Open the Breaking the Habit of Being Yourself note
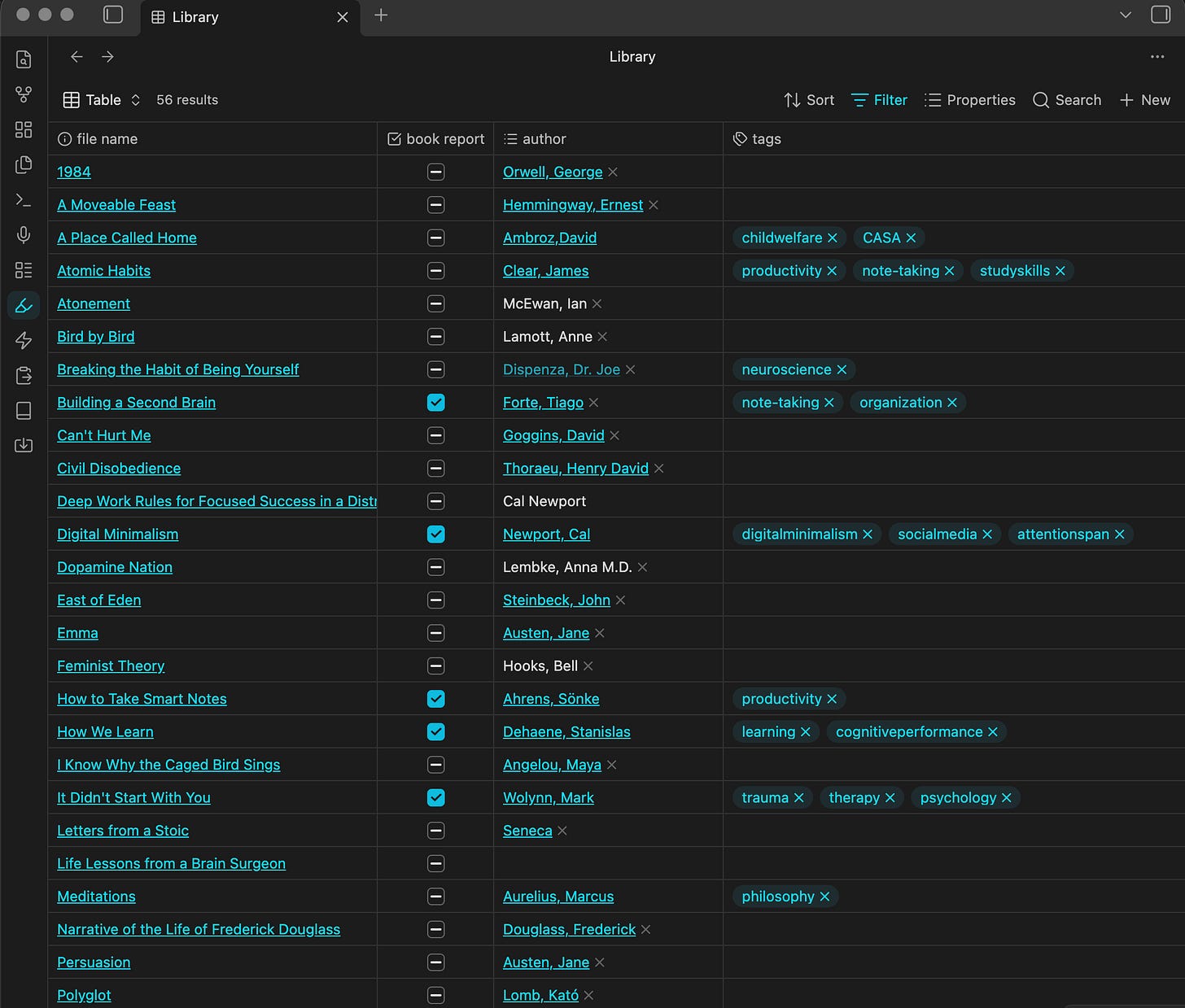This screenshot has width=1185, height=1008. click(177, 369)
